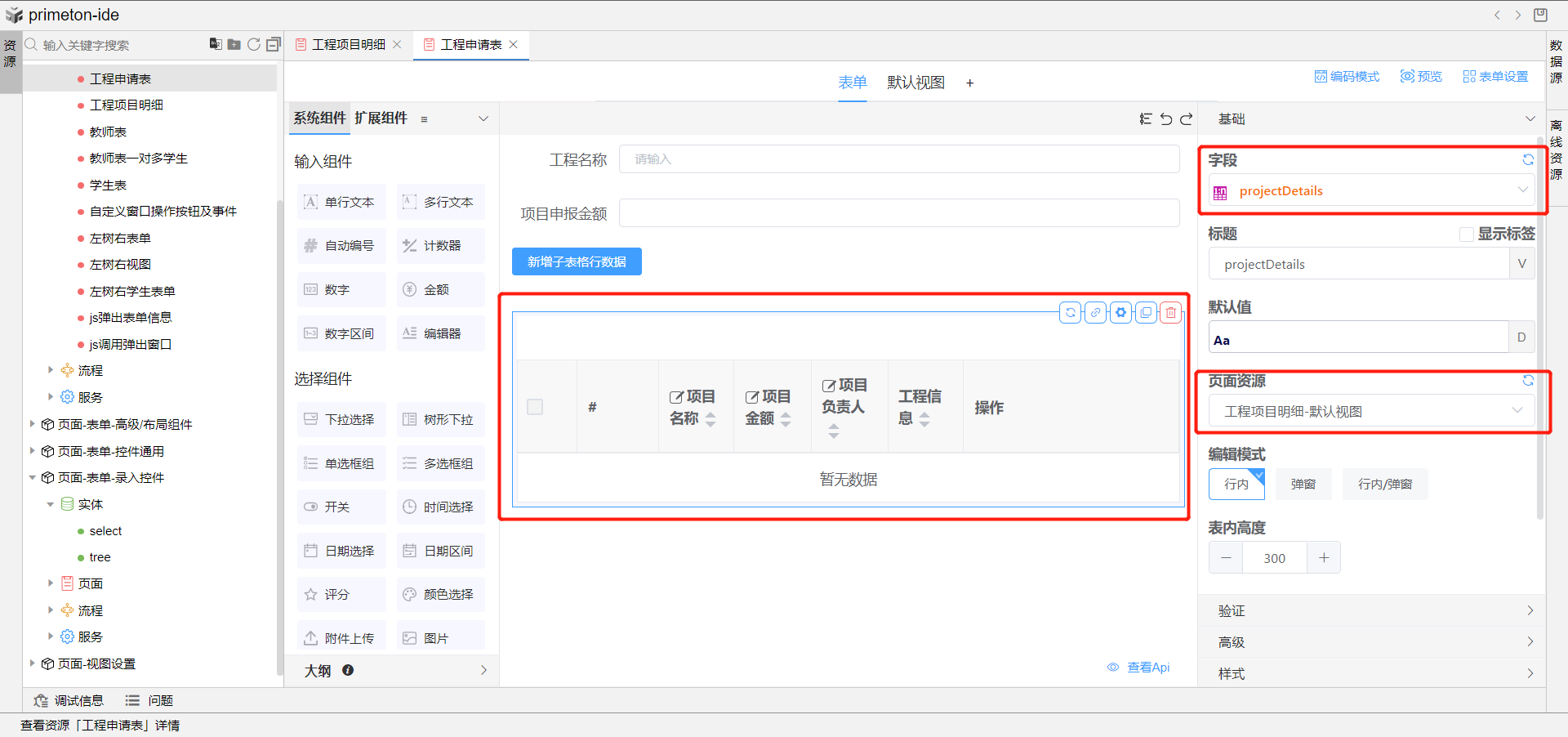This screenshot has height=737, width=1568.
Task: Open the gear settings icon on subtable
Action: point(1121,313)
